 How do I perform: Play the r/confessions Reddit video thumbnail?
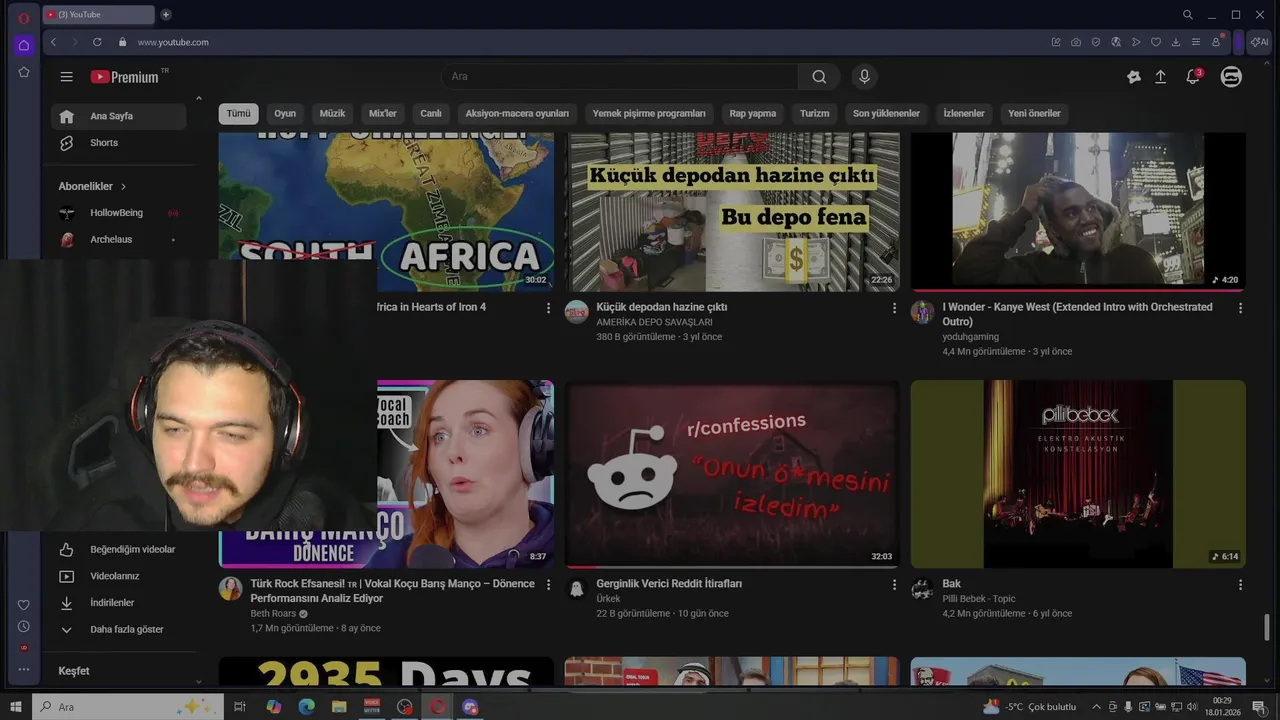[x=732, y=474]
